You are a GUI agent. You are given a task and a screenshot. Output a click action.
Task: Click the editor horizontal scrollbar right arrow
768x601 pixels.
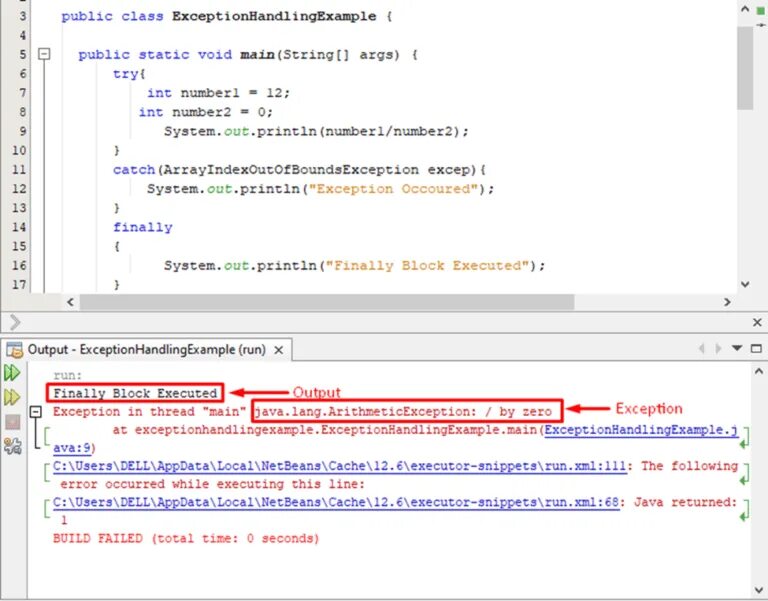click(727, 302)
